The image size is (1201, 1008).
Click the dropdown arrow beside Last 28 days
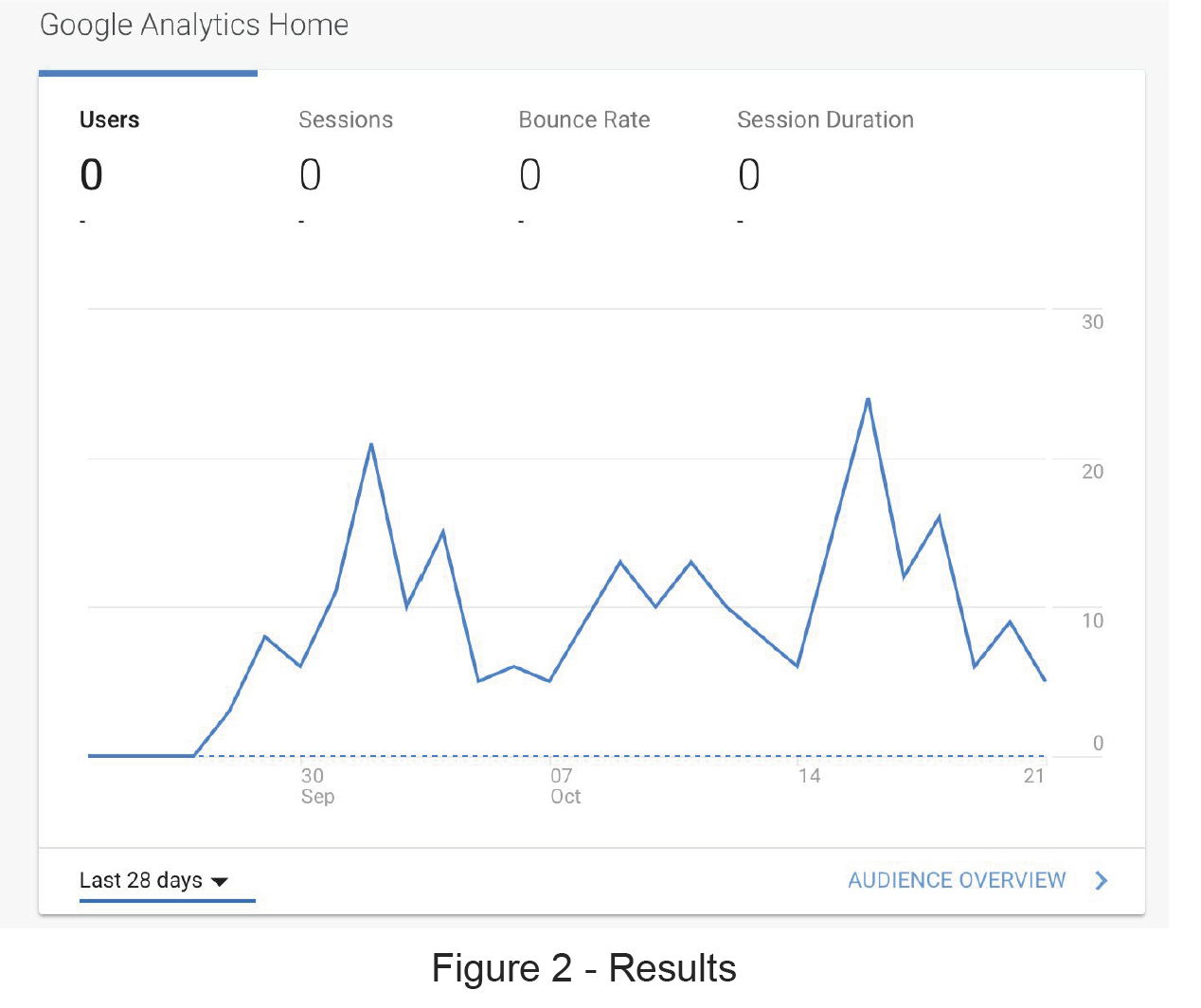click(220, 882)
